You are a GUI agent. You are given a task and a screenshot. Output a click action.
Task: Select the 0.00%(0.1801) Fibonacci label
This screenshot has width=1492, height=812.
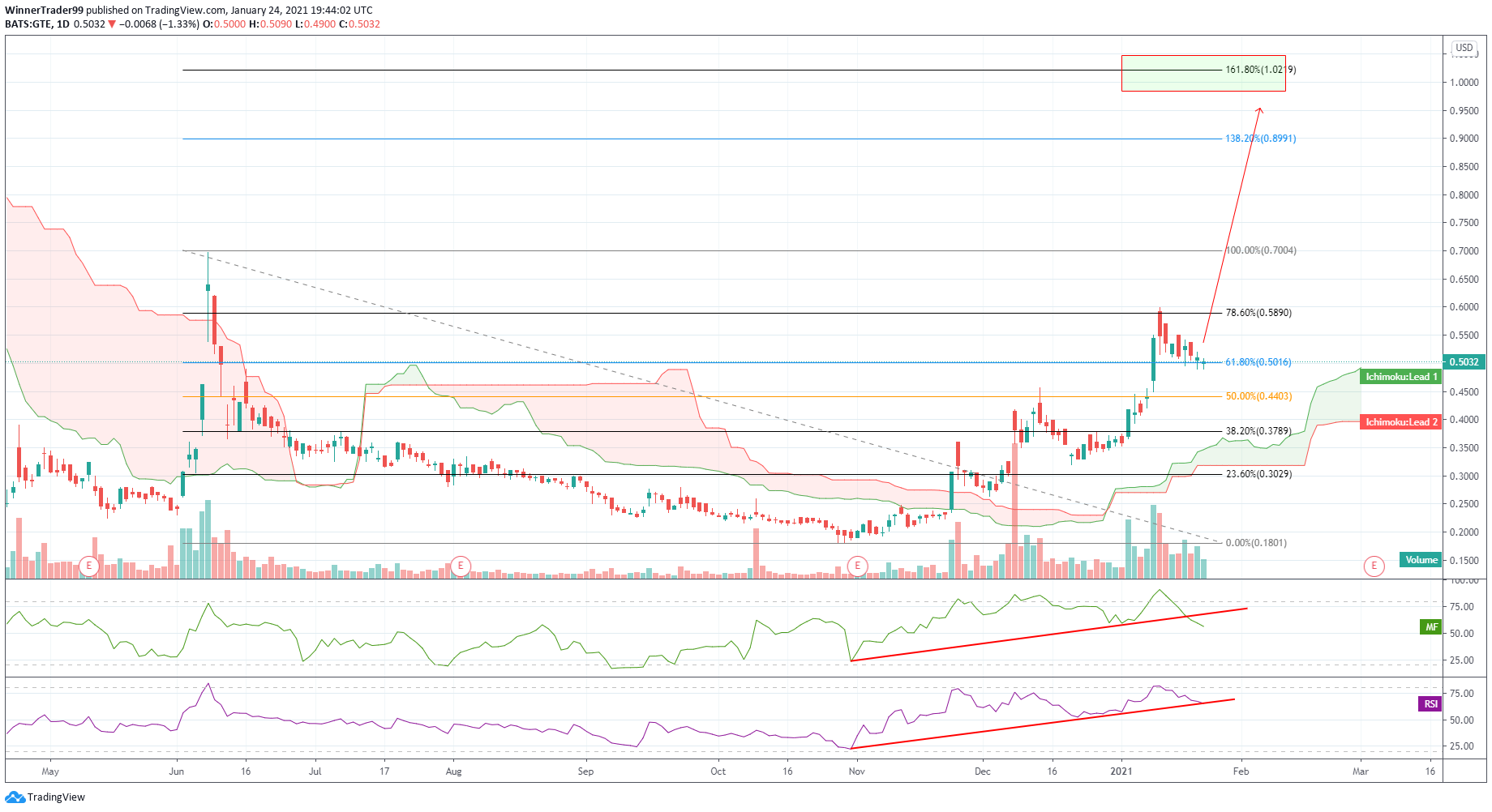coord(1255,543)
